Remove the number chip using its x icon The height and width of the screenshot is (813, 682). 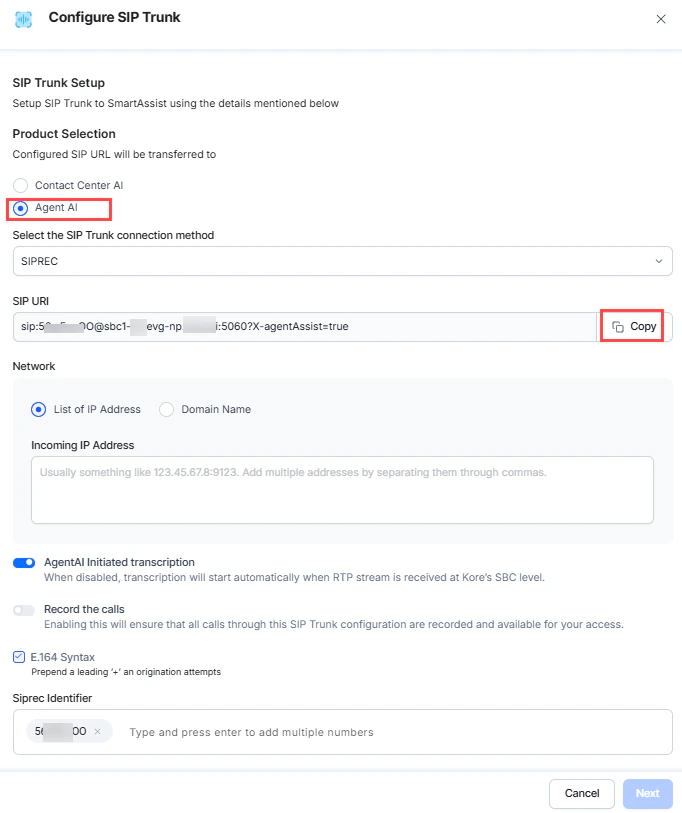tap(96, 731)
